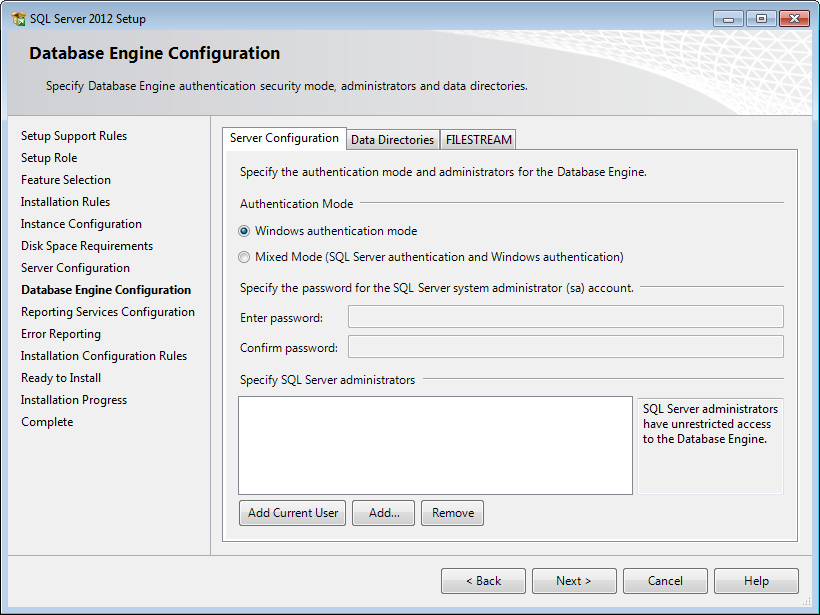Proceed with the Next button
This screenshot has height=615, width=820.
coord(574,581)
